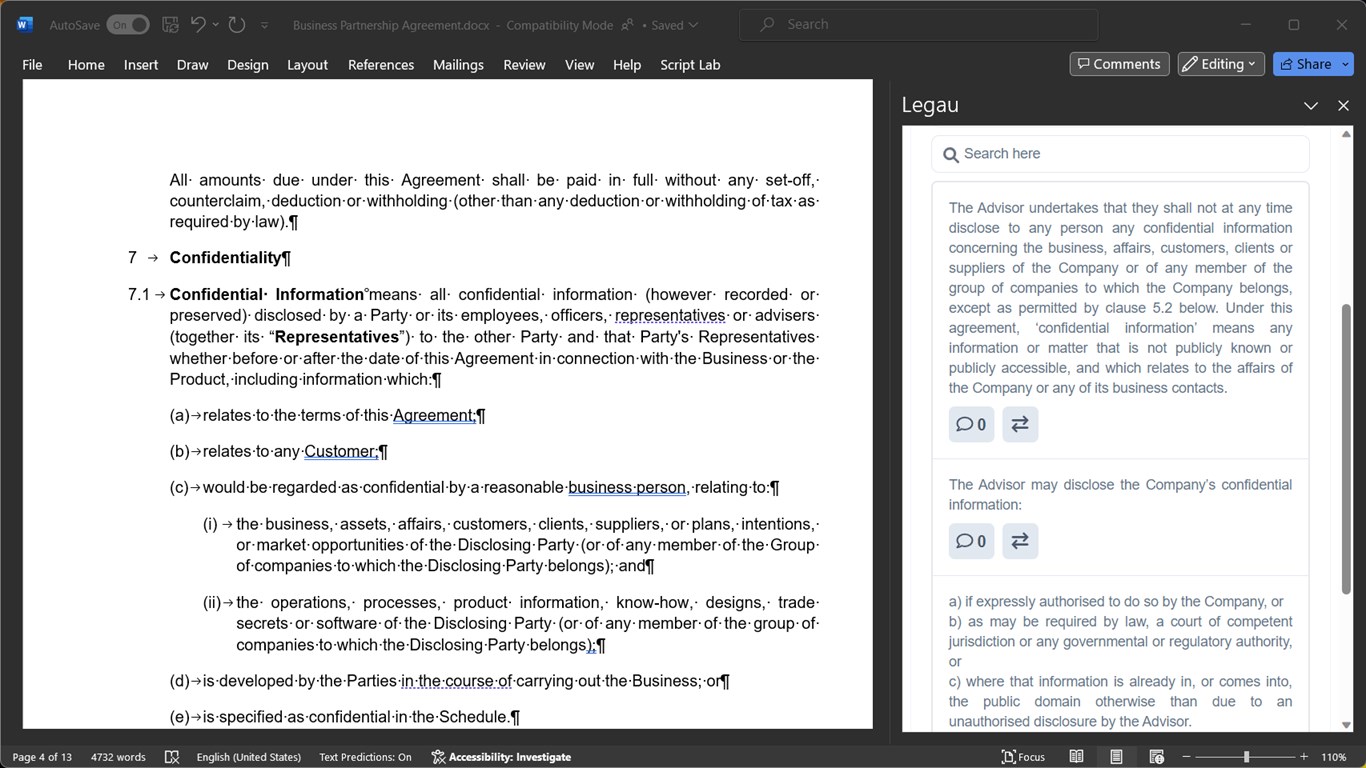Image resolution: width=1366 pixels, height=768 pixels.
Task: Switch to the Help ribbon tab
Action: tap(627, 64)
